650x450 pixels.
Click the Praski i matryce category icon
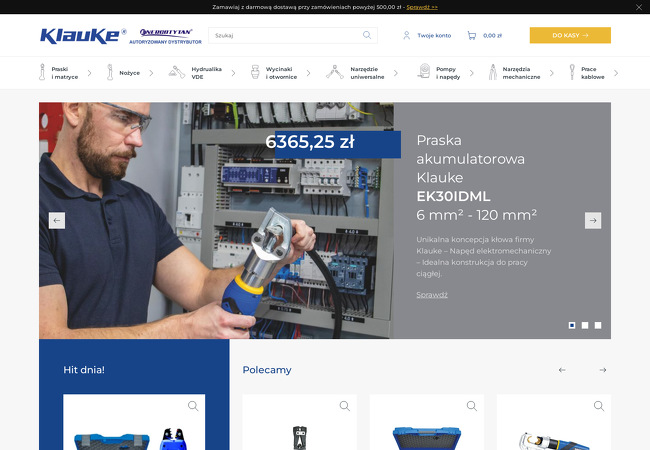(42, 72)
